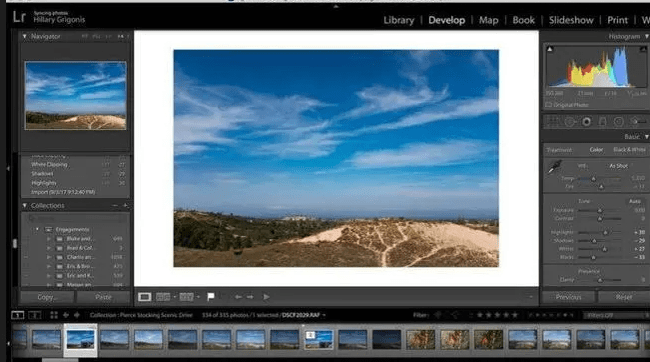The height and width of the screenshot is (362, 650).
Task: Go forward with filmstrip forward arrow
Action: tap(77, 315)
